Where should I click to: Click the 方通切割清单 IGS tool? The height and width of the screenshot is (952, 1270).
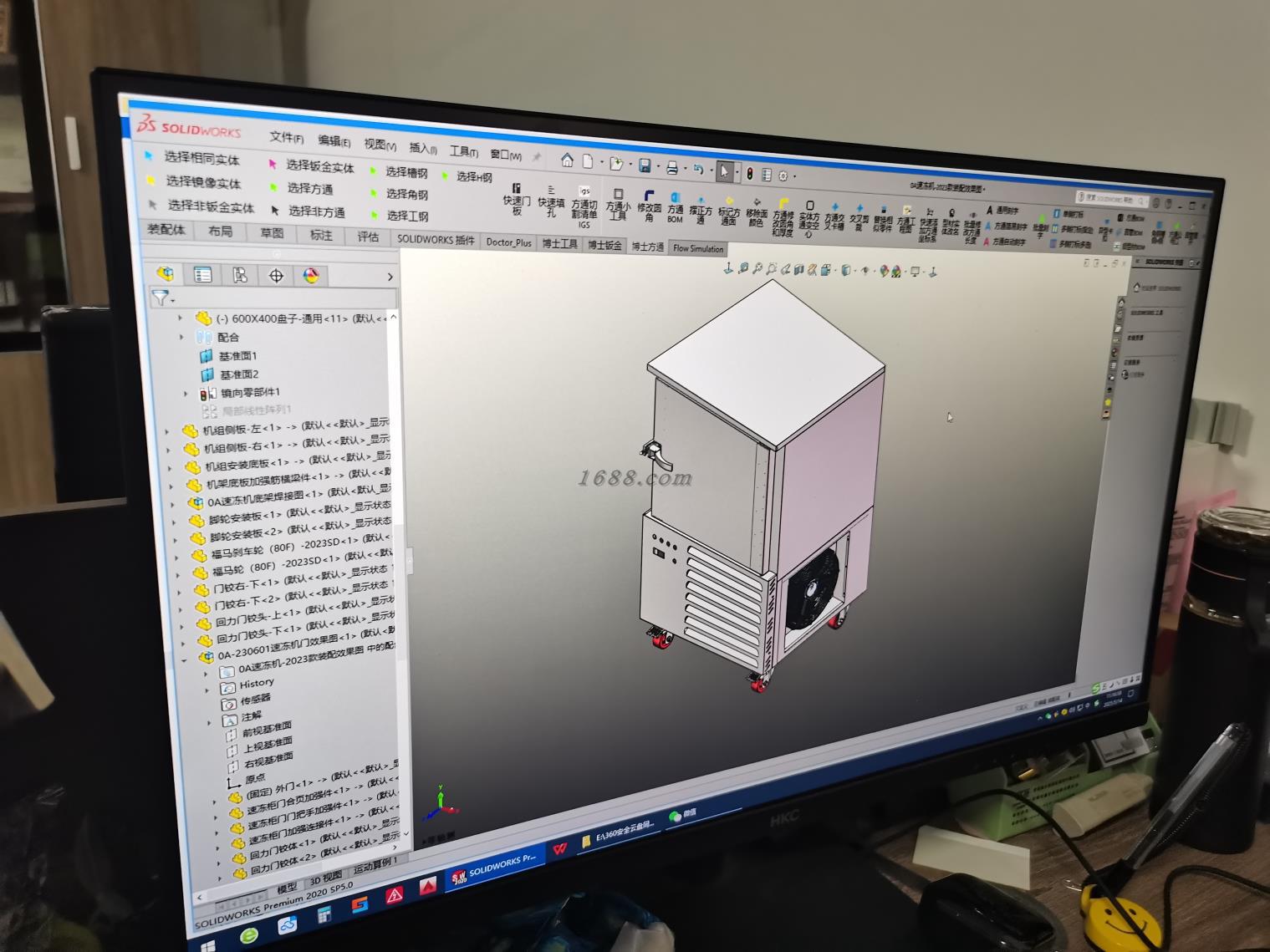[584, 206]
